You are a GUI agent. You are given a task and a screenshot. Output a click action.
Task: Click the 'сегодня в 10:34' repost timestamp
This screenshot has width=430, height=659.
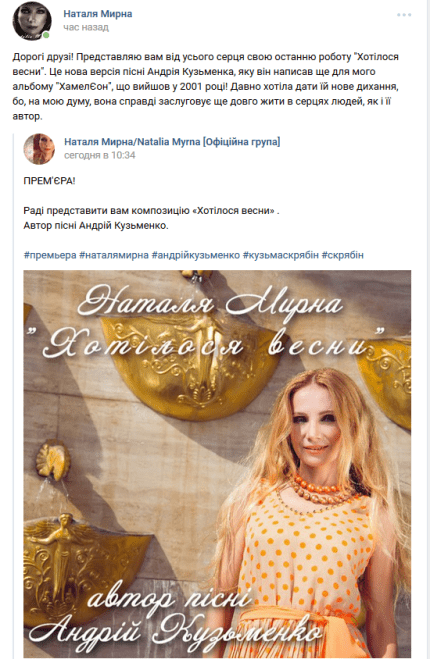[100, 155]
